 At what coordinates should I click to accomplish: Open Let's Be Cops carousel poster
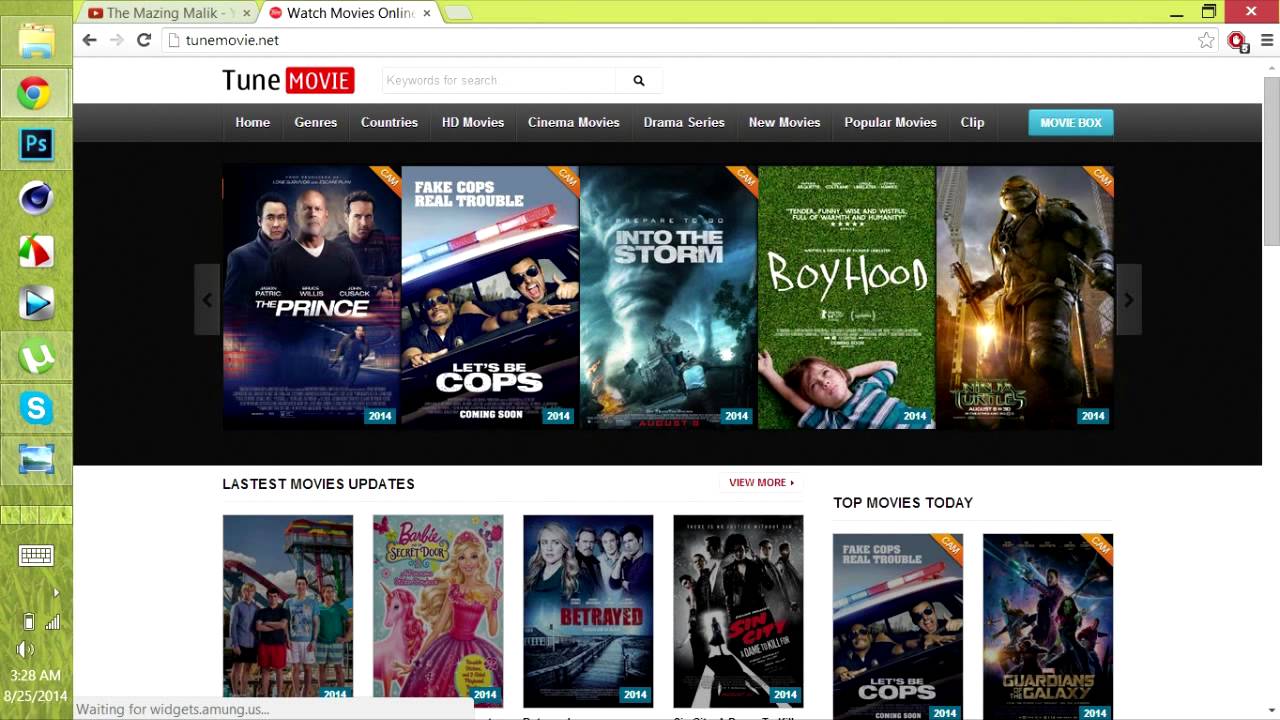point(490,297)
